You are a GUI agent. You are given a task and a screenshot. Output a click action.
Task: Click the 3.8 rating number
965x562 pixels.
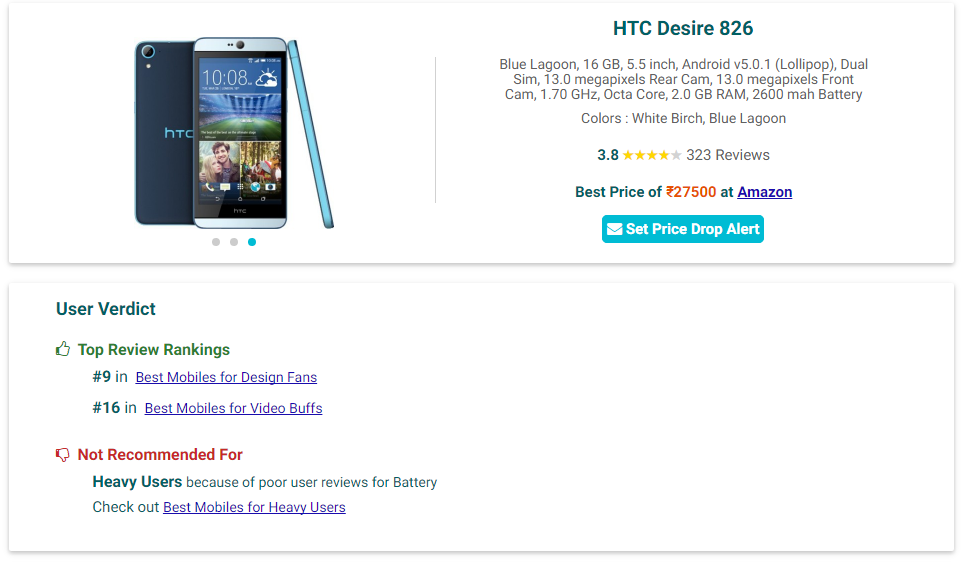(x=607, y=155)
